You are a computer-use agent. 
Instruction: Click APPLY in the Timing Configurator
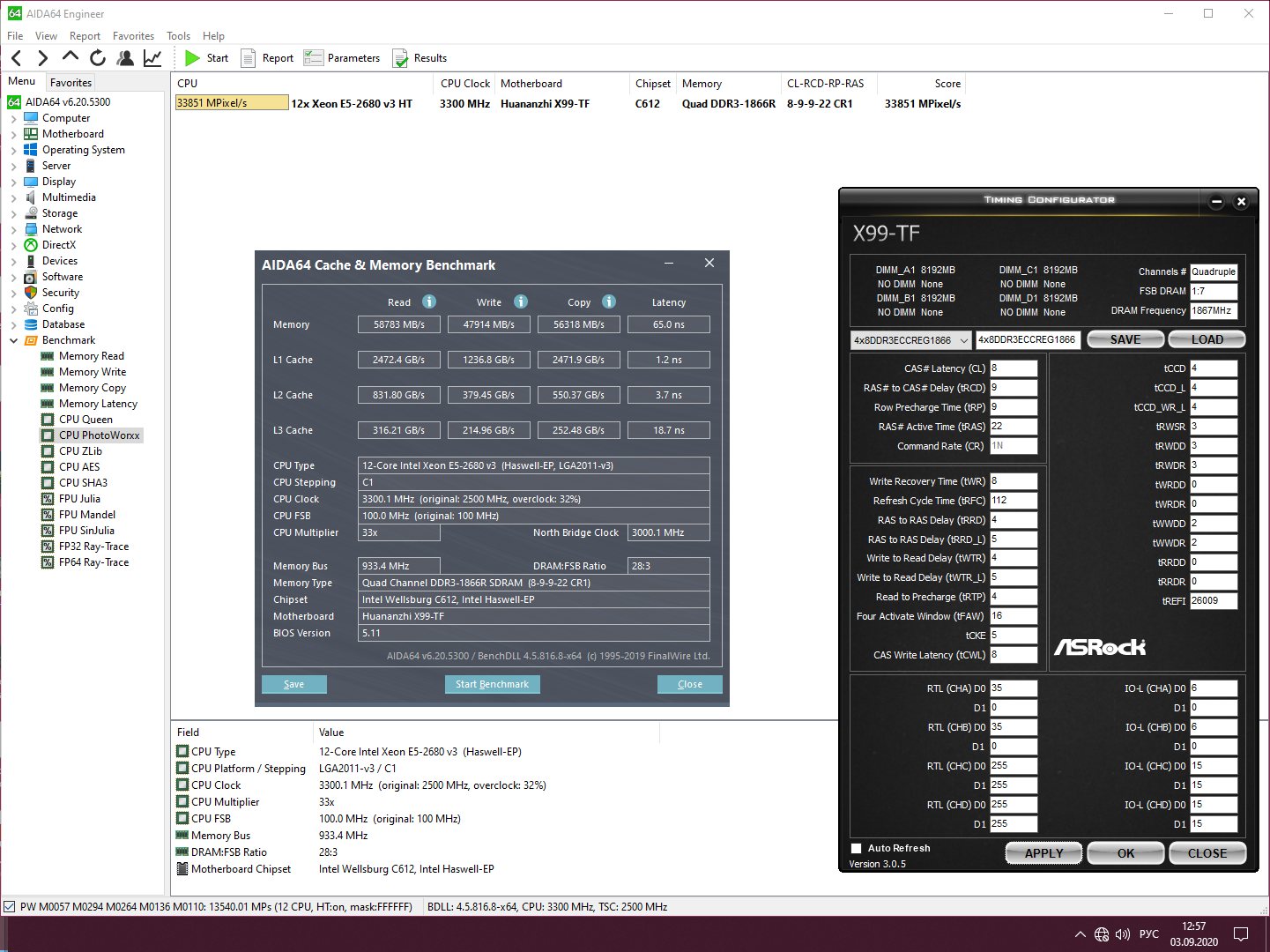[1044, 853]
